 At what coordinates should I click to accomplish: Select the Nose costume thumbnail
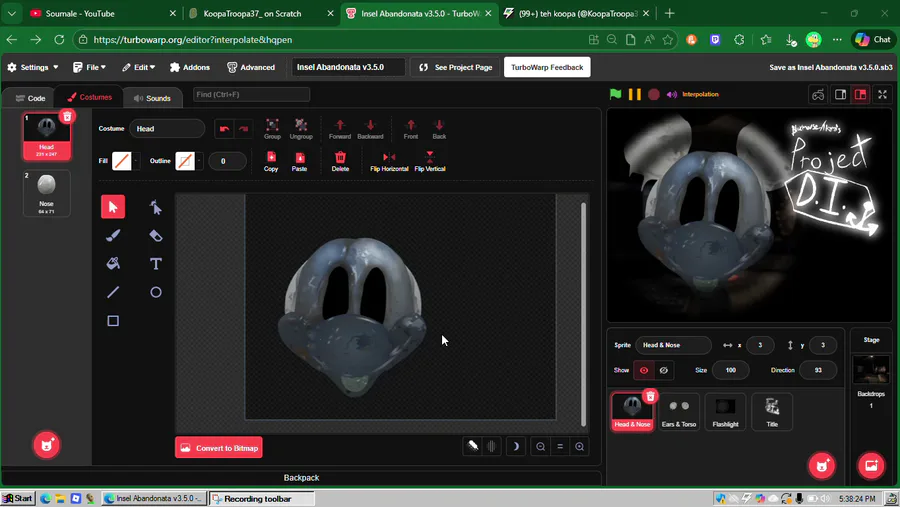(x=46, y=193)
